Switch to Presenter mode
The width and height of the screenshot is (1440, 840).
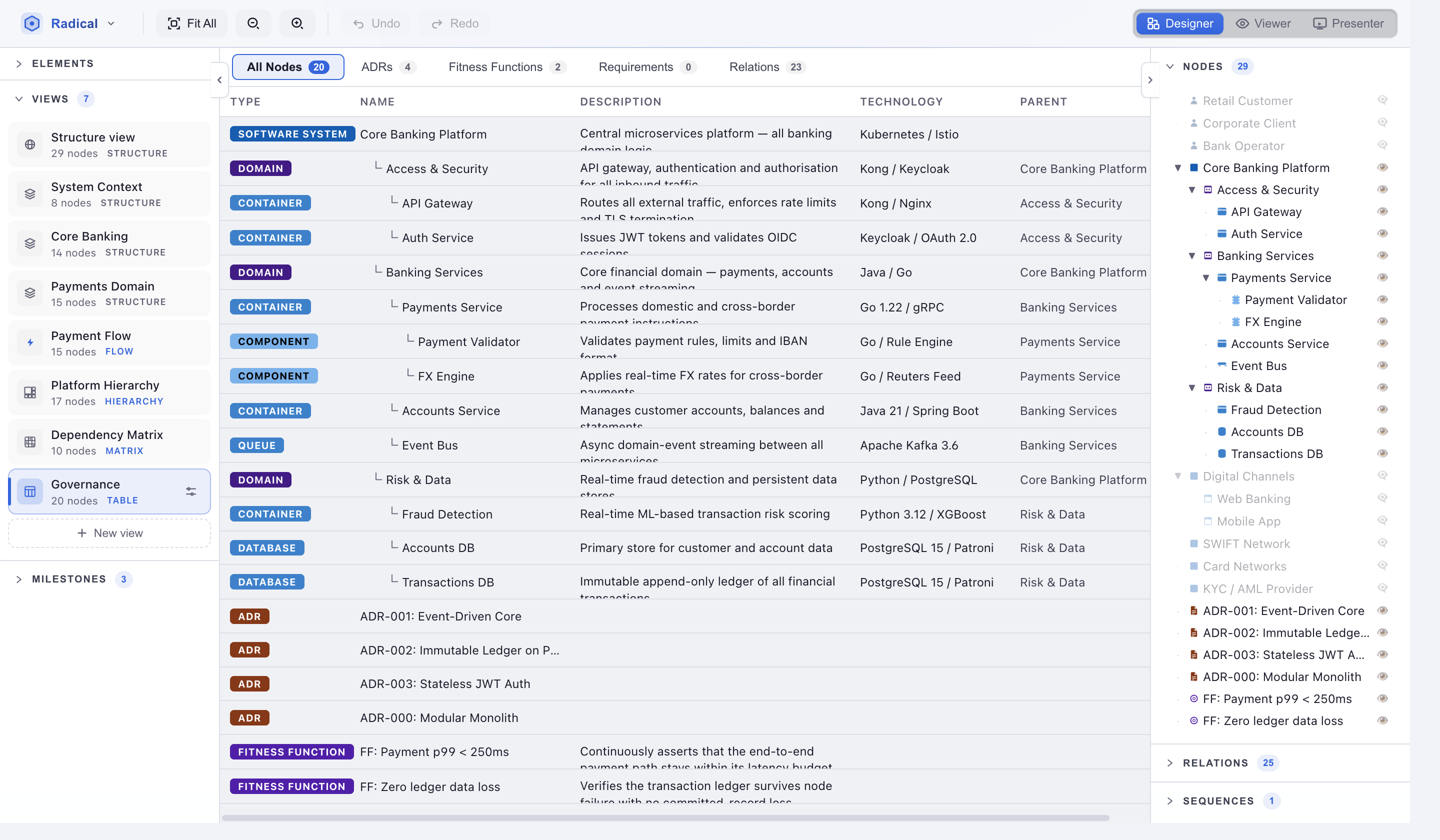1348,23
